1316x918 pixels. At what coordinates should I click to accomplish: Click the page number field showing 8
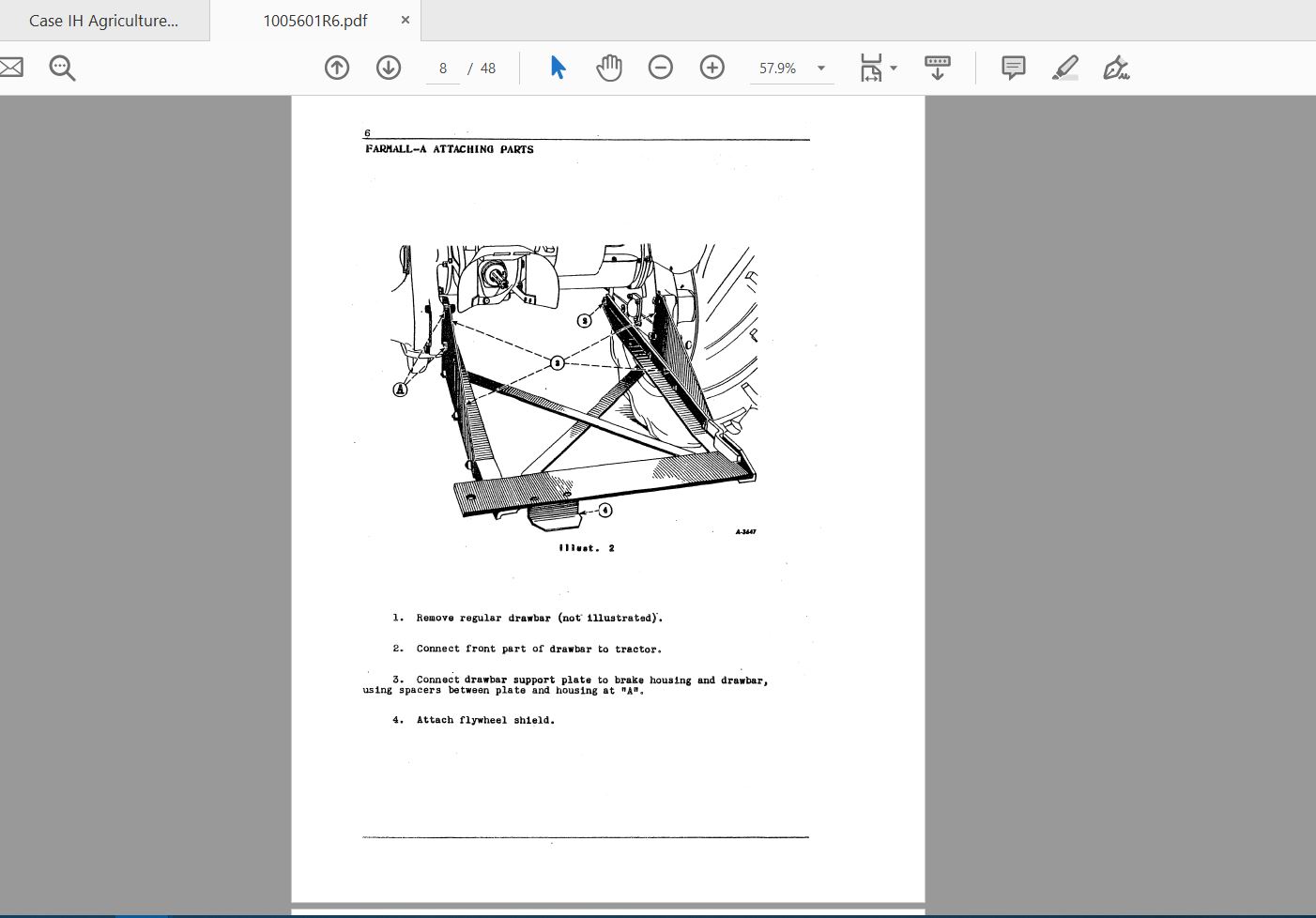[x=443, y=69]
